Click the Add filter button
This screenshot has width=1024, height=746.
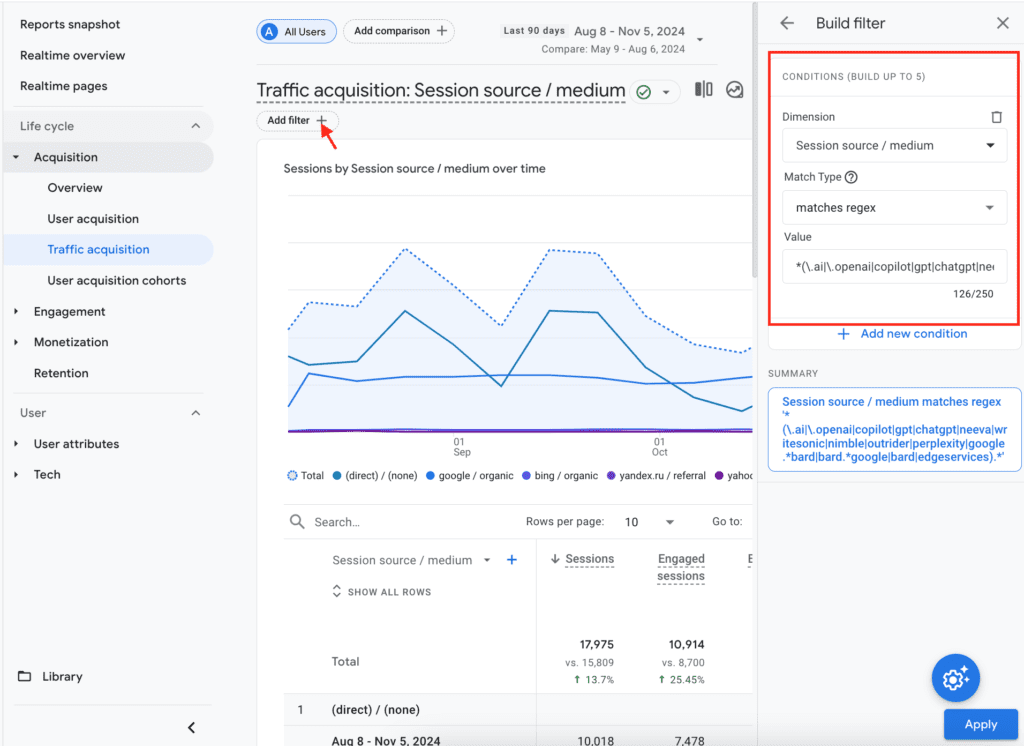[297, 120]
